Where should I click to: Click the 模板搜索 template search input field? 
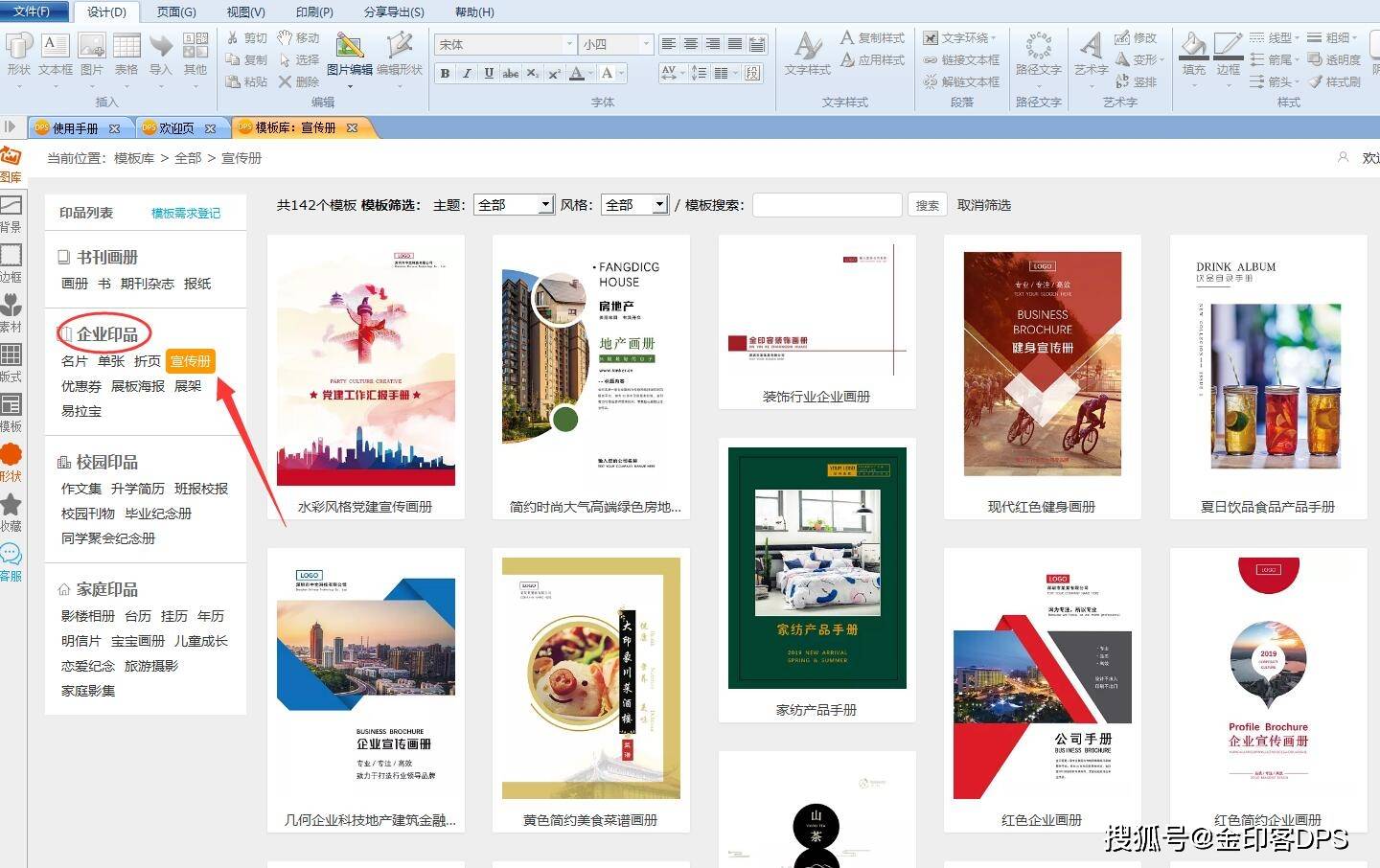826,205
